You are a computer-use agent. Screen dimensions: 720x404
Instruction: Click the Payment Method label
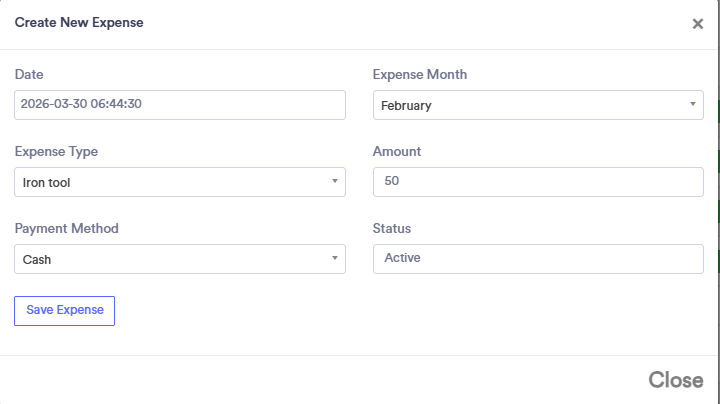click(x=66, y=228)
